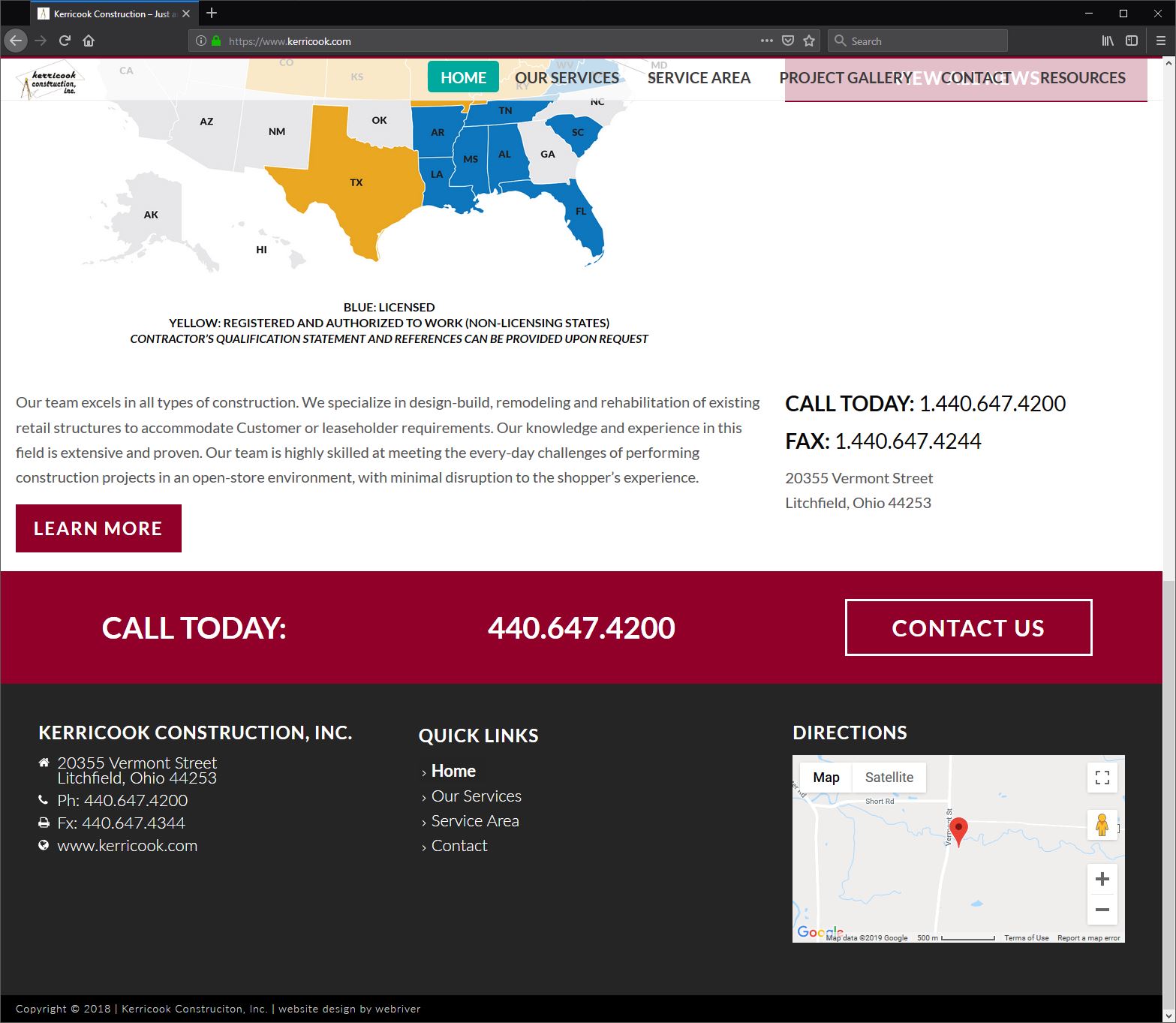Click the fax printer icon in footer
The image size is (1176, 1023).
(x=44, y=823)
